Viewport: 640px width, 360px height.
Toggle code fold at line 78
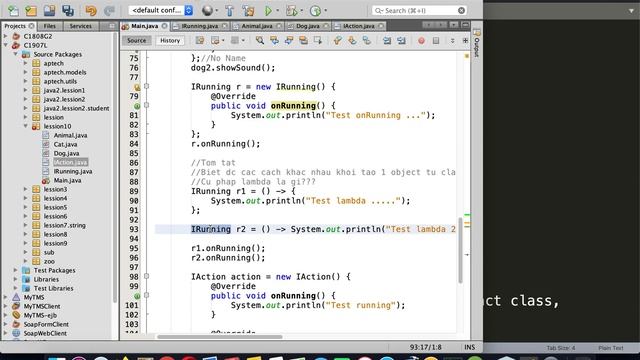tap(147, 86)
